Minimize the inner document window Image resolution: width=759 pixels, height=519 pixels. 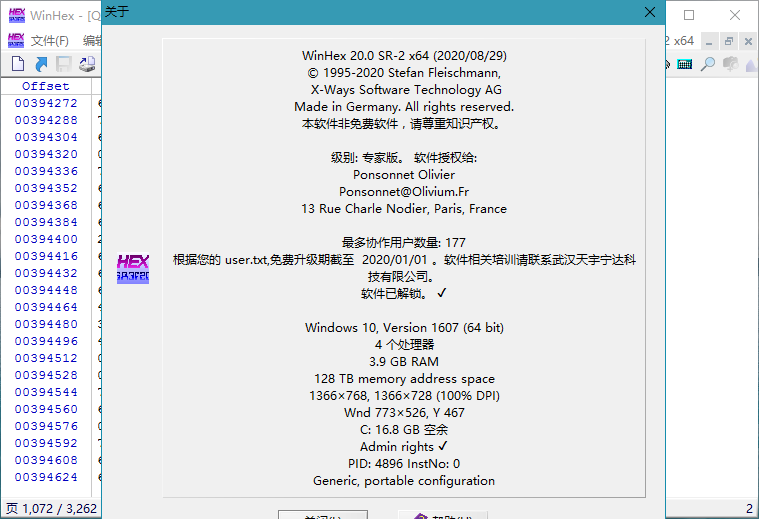[x=709, y=41]
